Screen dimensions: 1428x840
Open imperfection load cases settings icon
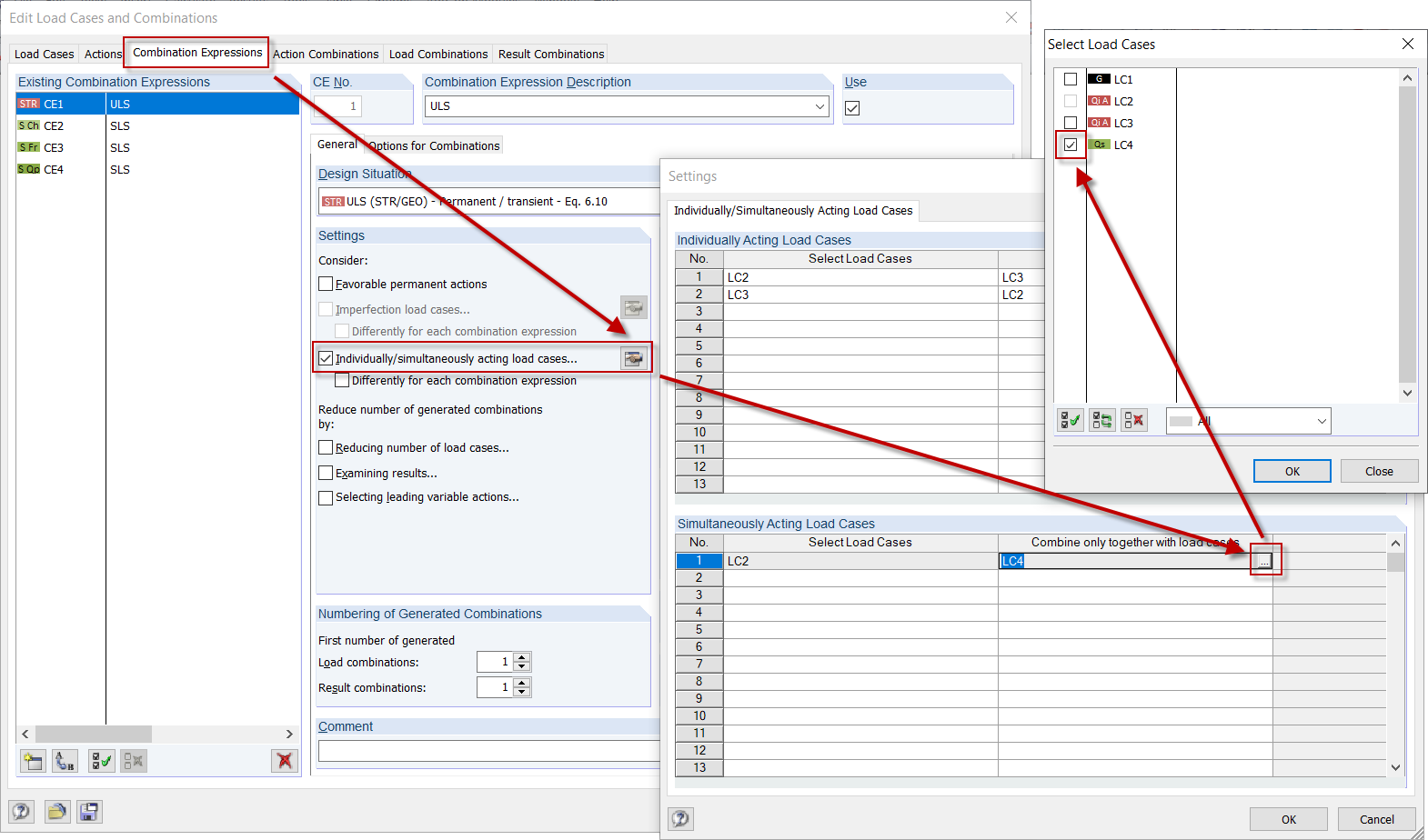634,308
